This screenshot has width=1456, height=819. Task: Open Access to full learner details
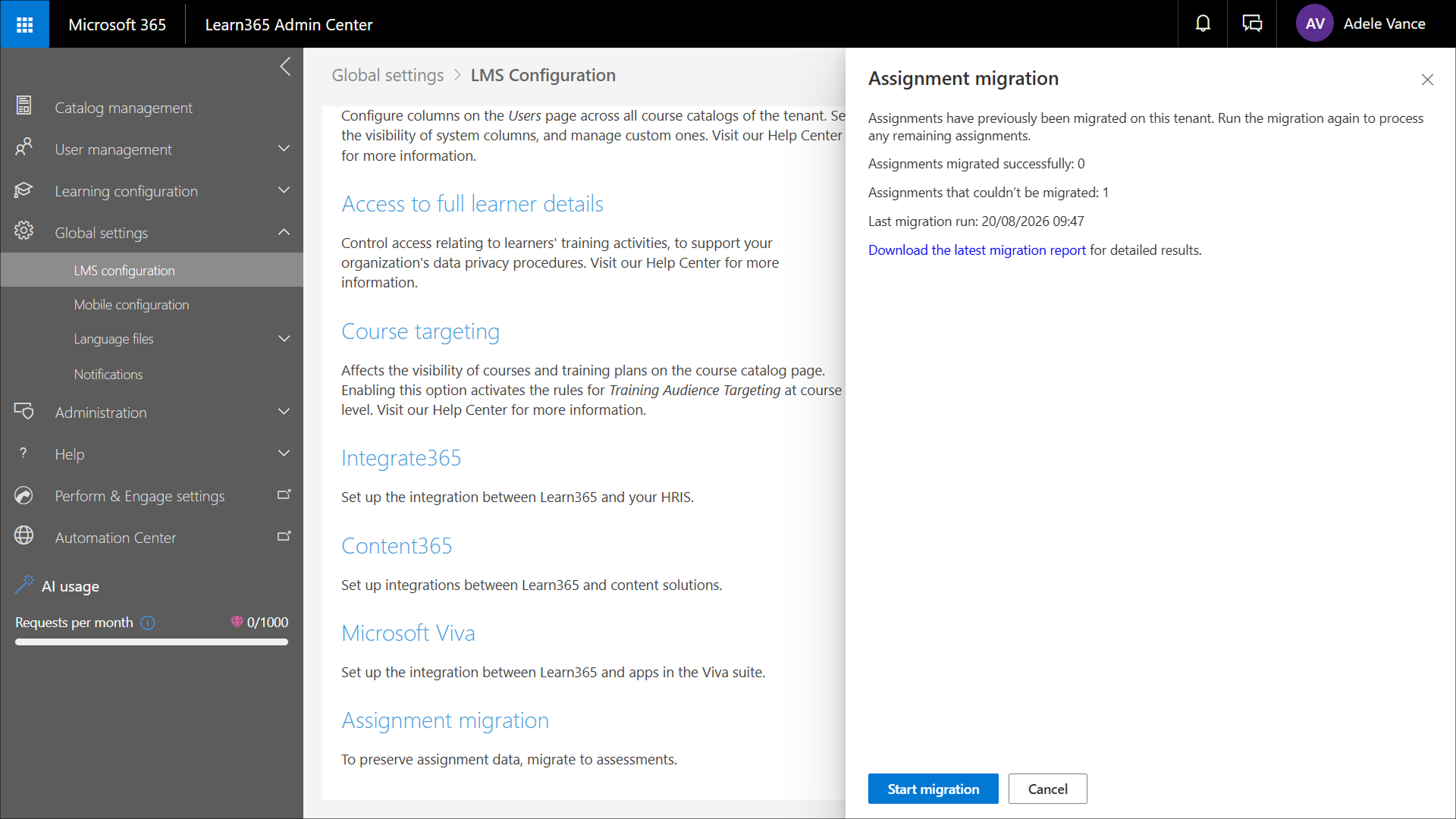472,204
